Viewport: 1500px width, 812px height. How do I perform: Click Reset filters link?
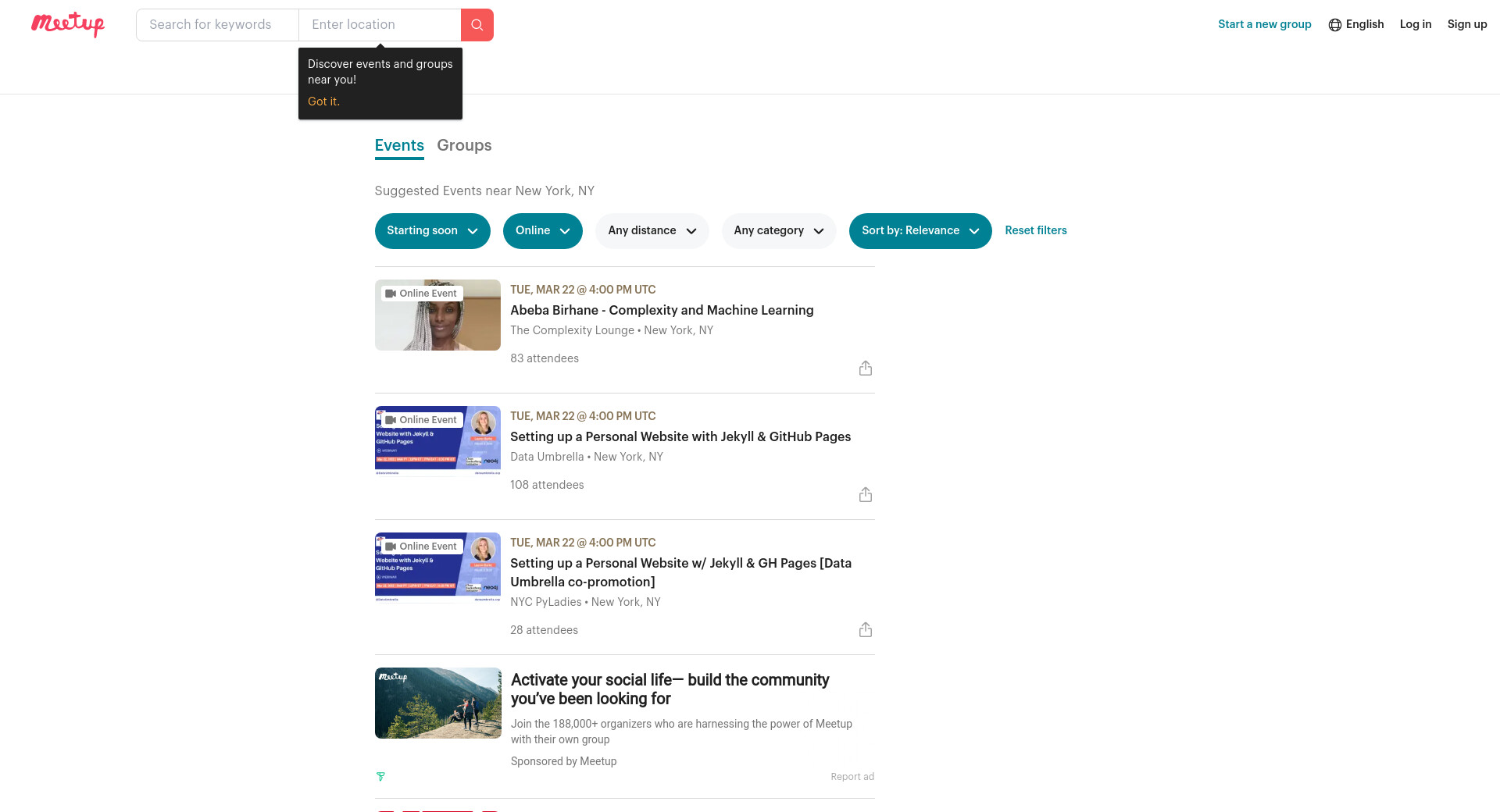point(1036,230)
